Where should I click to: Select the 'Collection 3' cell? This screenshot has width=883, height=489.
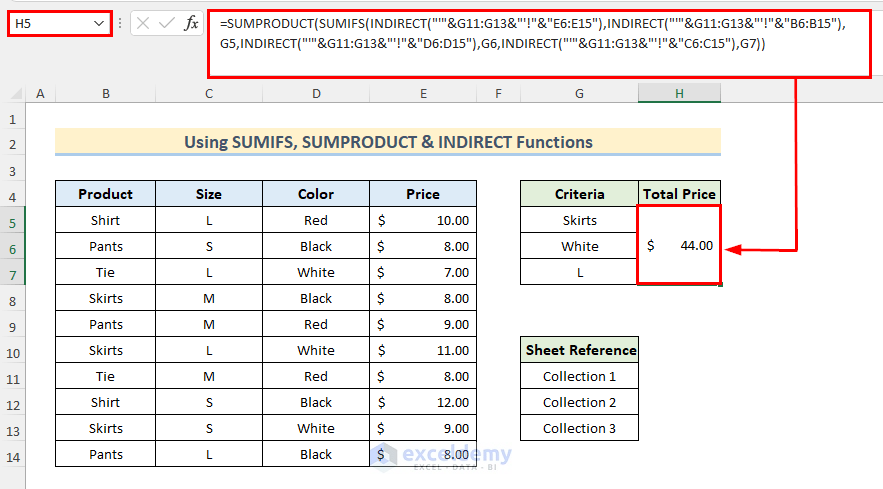(x=579, y=428)
